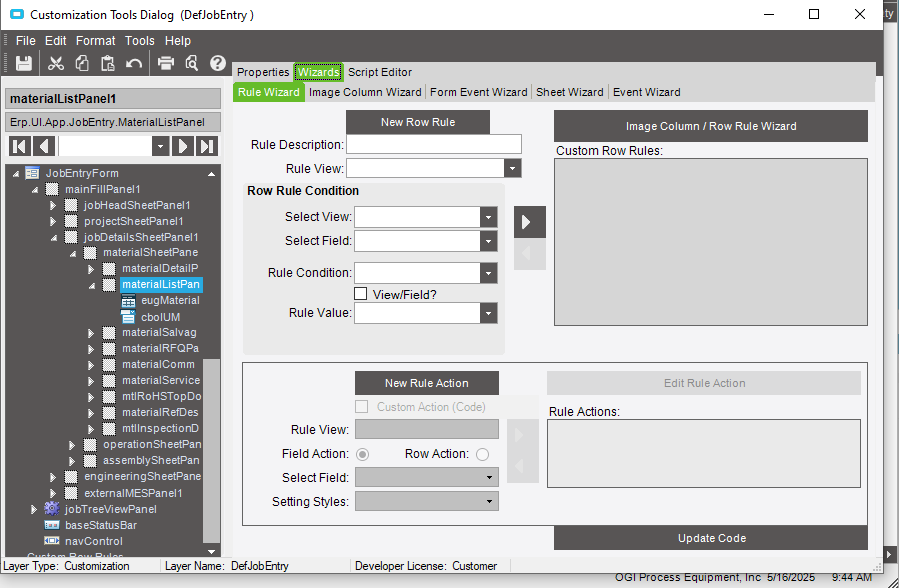The width and height of the screenshot is (899, 588).
Task: Expand the materialSalvag tree node
Action: point(91,332)
